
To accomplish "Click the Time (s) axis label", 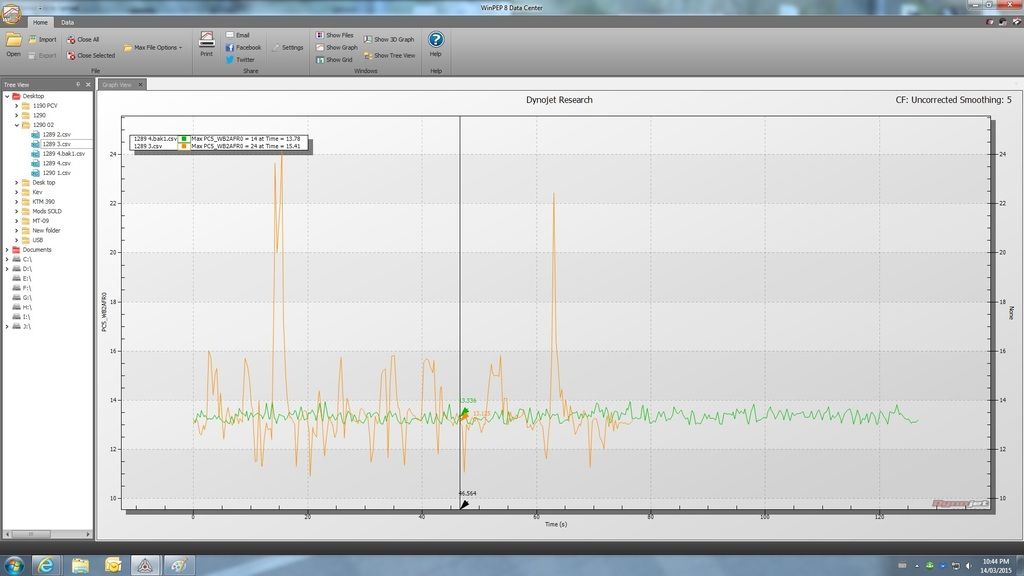I will pos(556,524).
